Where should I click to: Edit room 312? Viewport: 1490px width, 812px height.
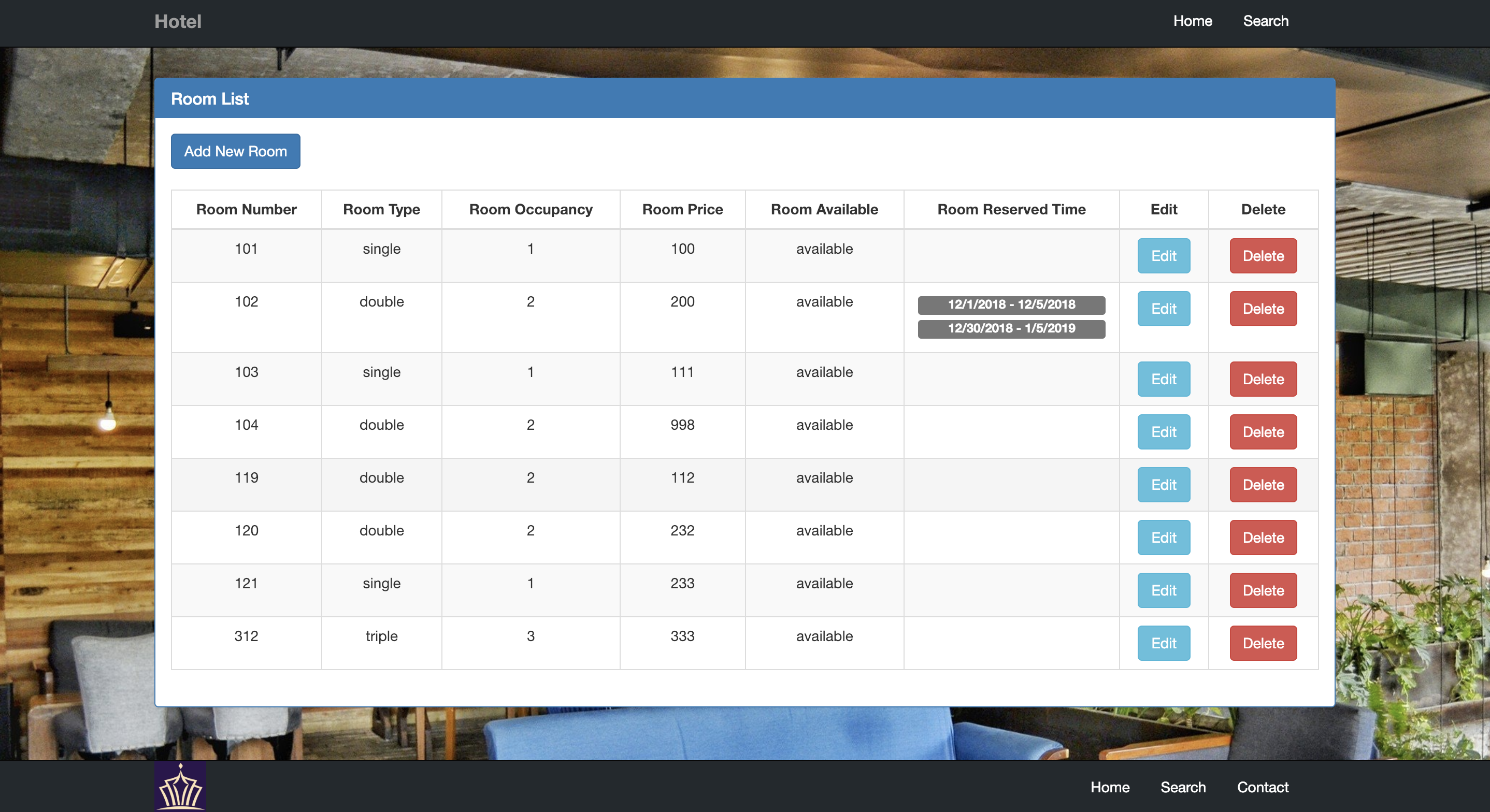(1163, 643)
